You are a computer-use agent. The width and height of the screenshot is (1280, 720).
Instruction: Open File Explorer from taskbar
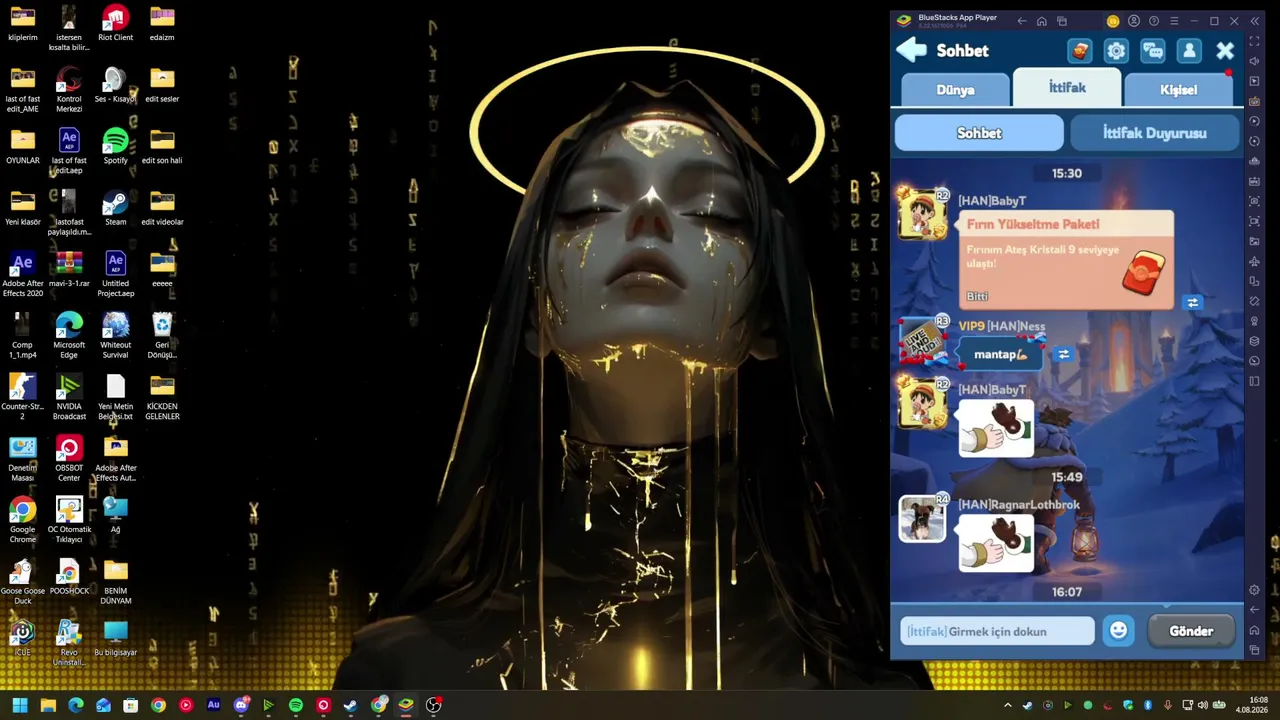click(48, 705)
